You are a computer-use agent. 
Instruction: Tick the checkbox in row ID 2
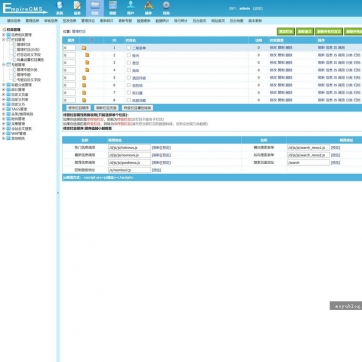128,55
